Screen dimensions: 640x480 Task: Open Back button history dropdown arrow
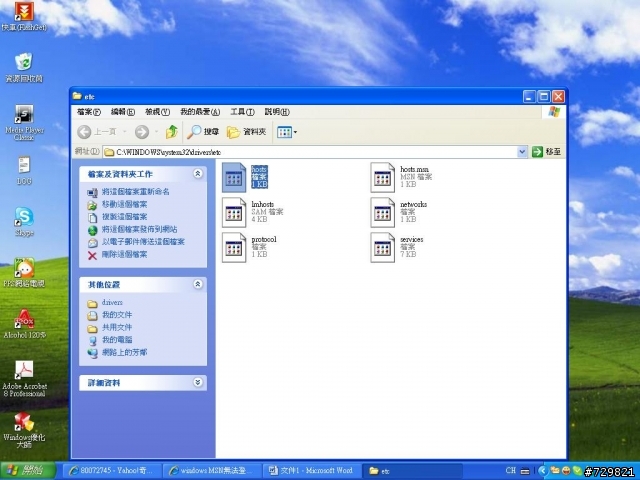tap(125, 132)
